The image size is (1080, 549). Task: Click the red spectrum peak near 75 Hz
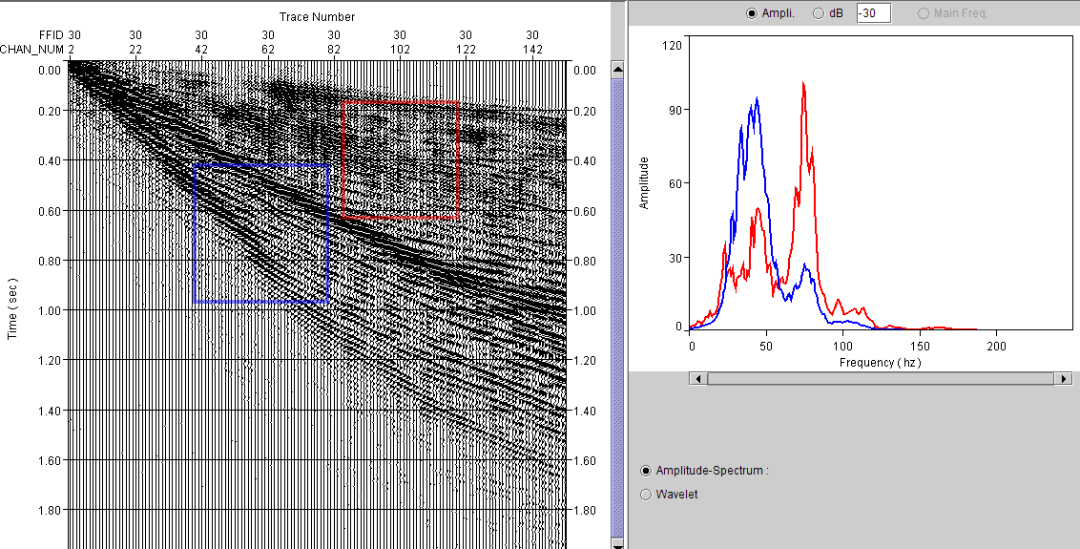pos(803,84)
